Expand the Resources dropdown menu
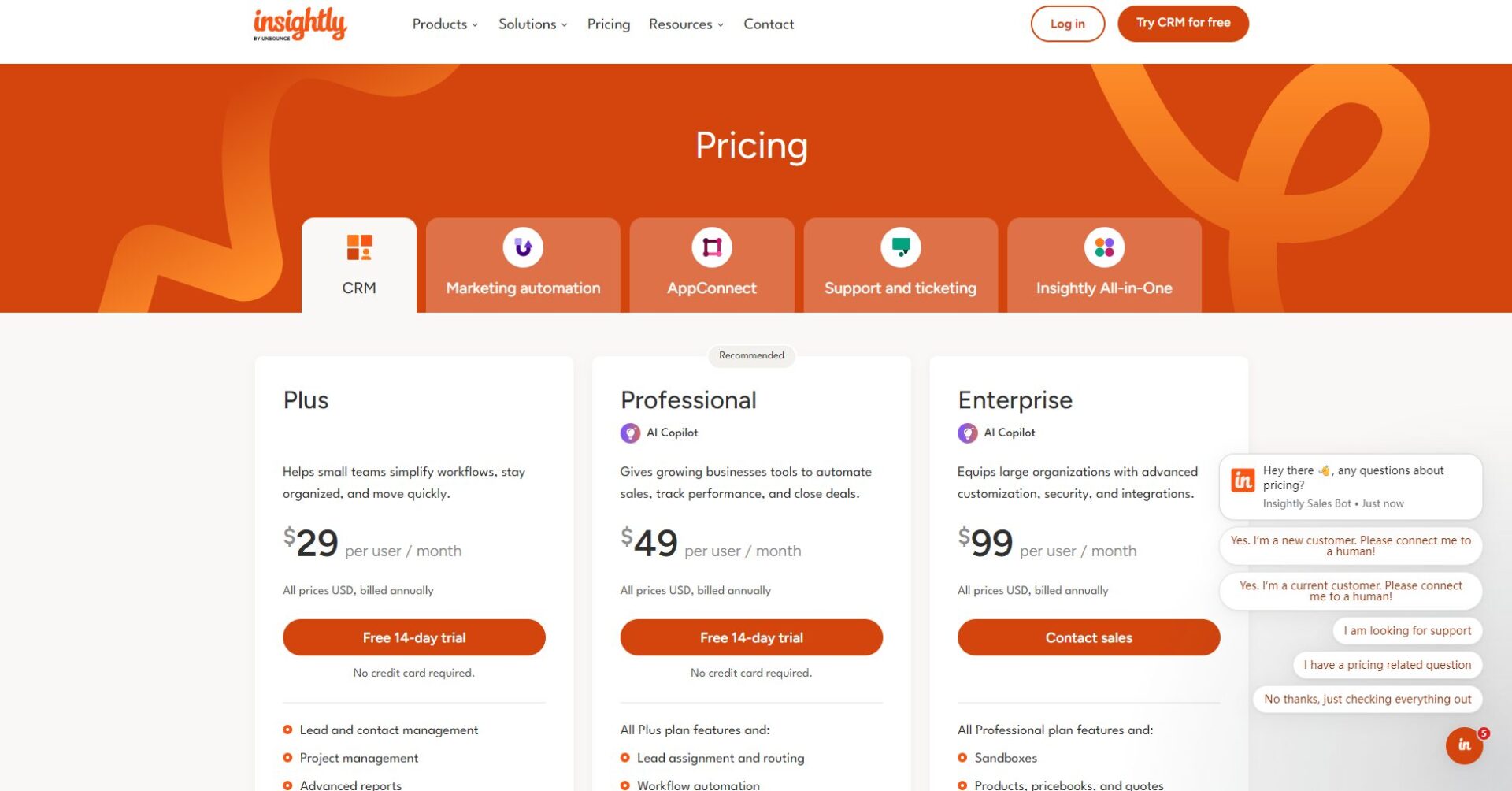This screenshot has width=1512, height=791. [x=686, y=24]
